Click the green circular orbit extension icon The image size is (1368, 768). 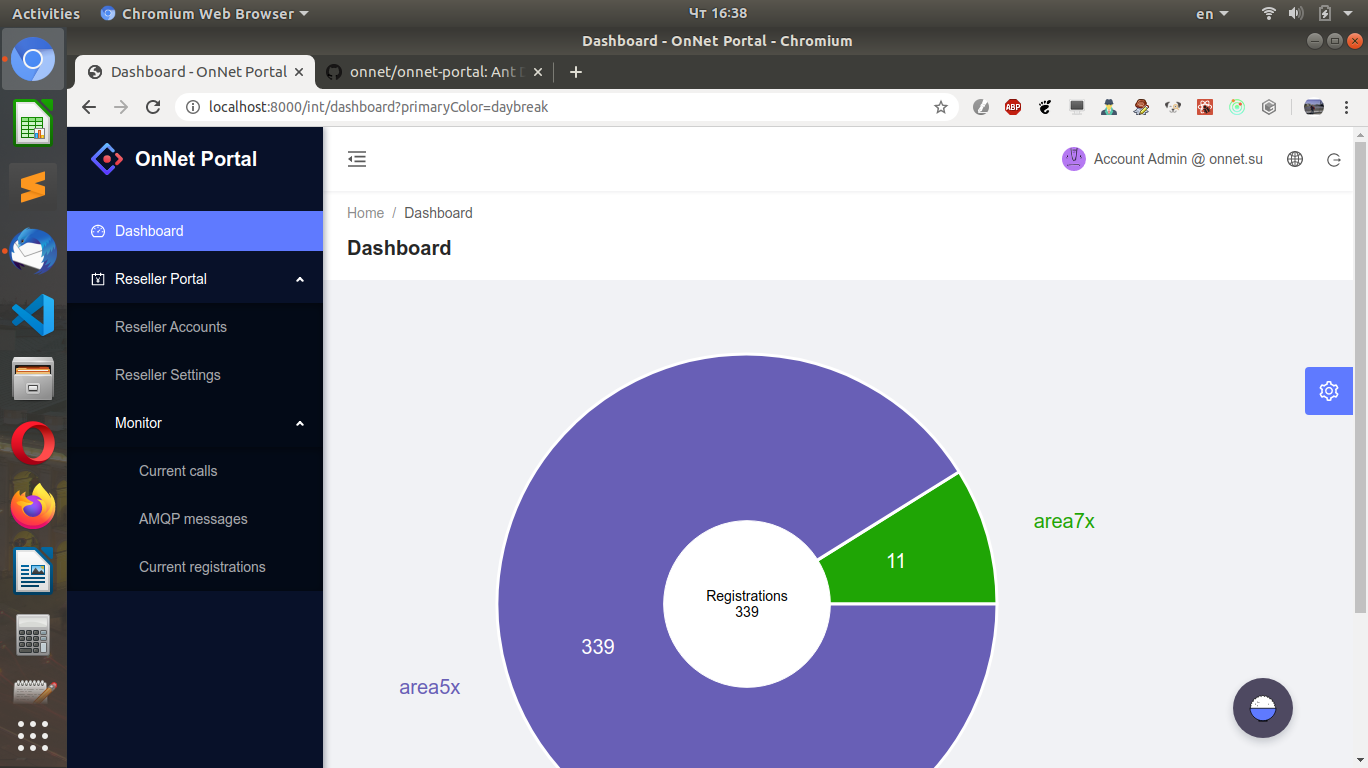pos(1237,107)
